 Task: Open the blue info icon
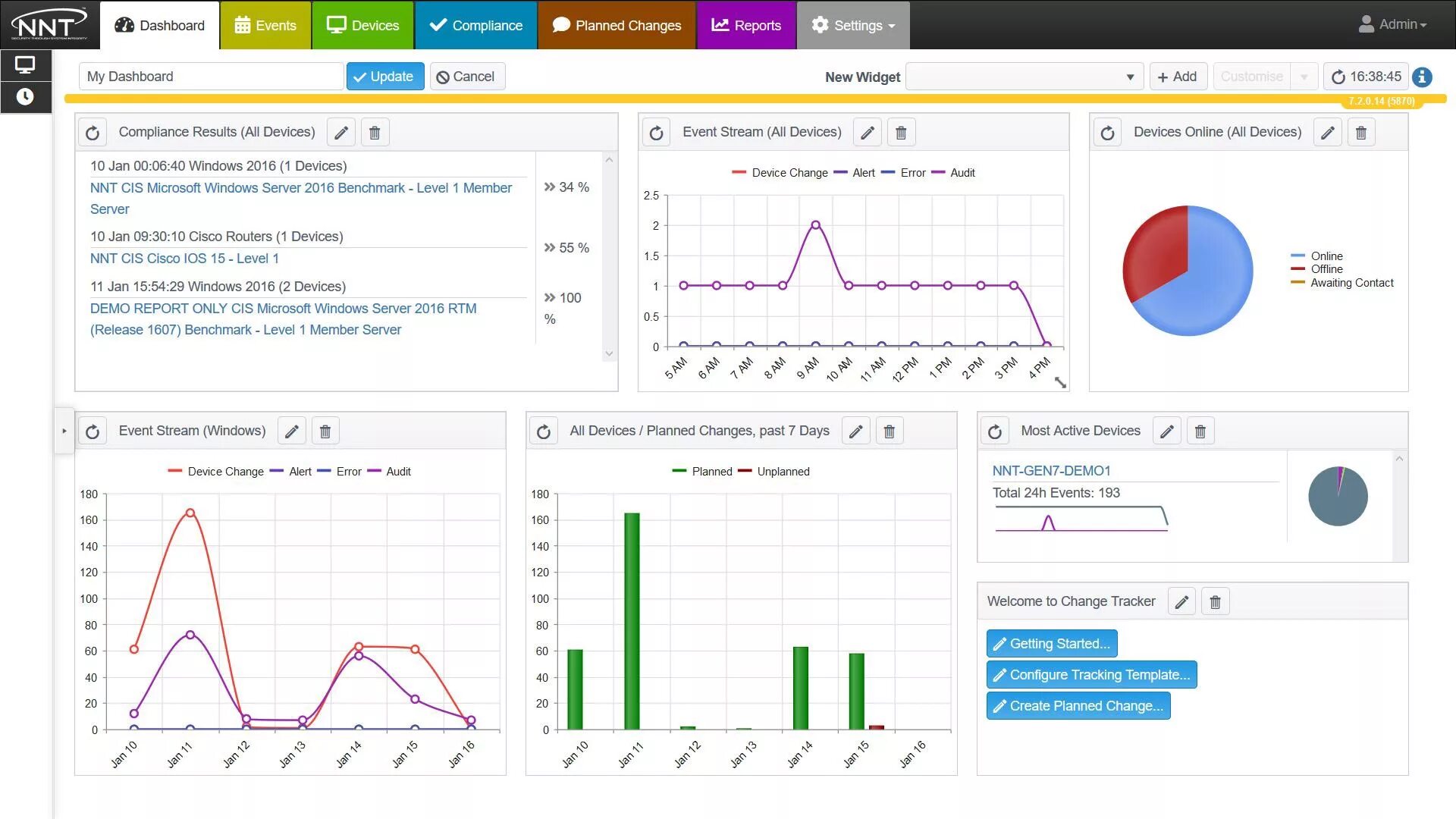pos(1423,77)
